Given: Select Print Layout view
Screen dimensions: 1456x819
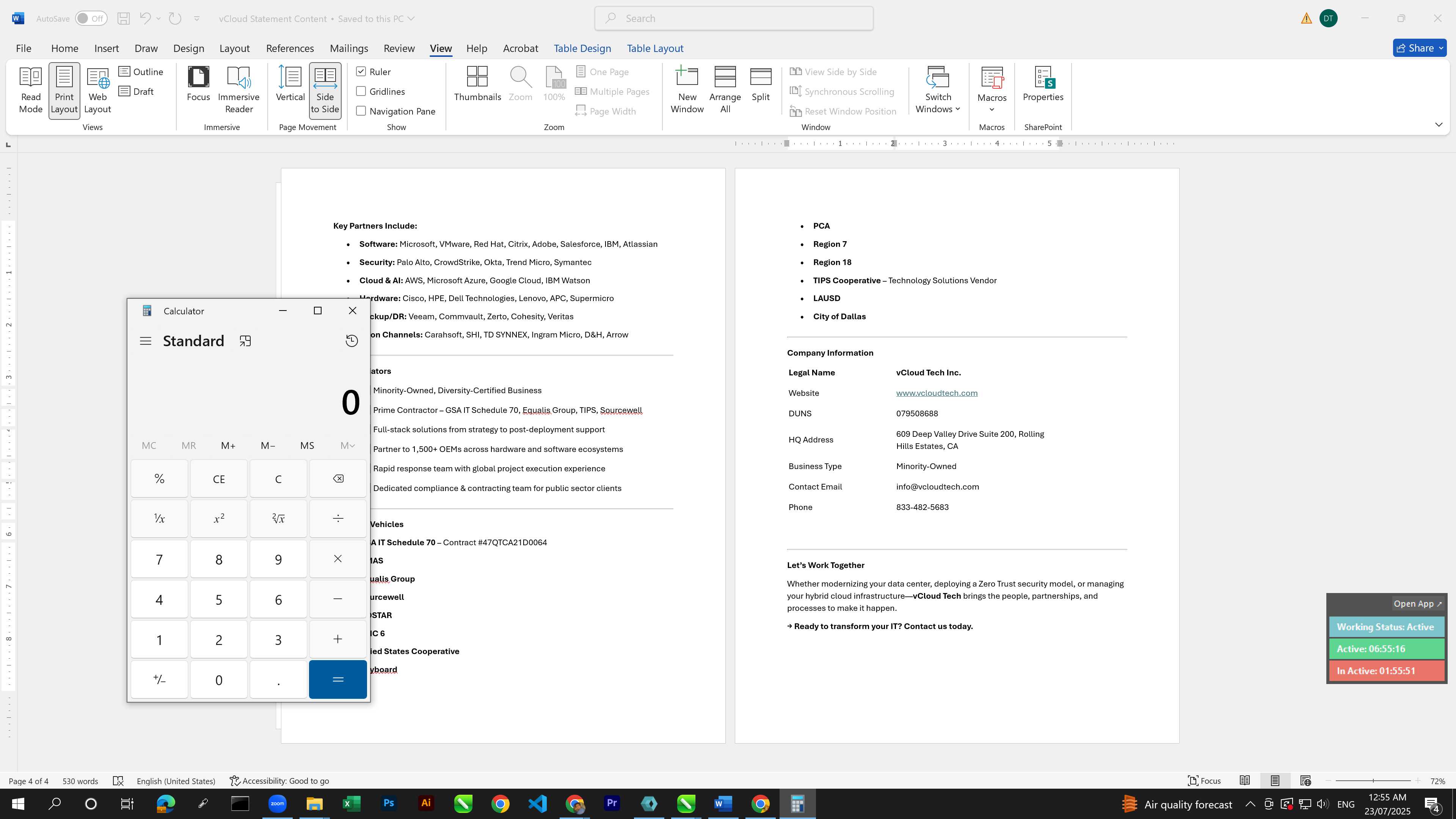Looking at the screenshot, I should pyautogui.click(x=64, y=91).
